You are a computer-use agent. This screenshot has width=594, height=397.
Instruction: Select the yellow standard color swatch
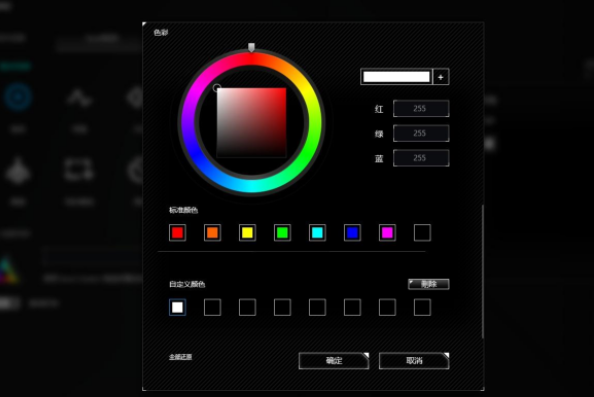coord(247,233)
